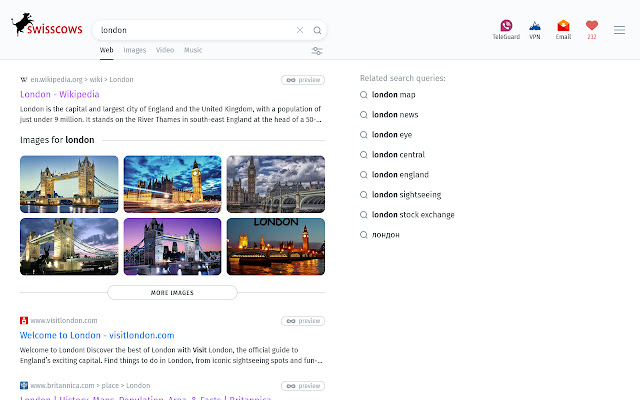
Task: Click preview button for Wikipedia result
Action: 303,80
